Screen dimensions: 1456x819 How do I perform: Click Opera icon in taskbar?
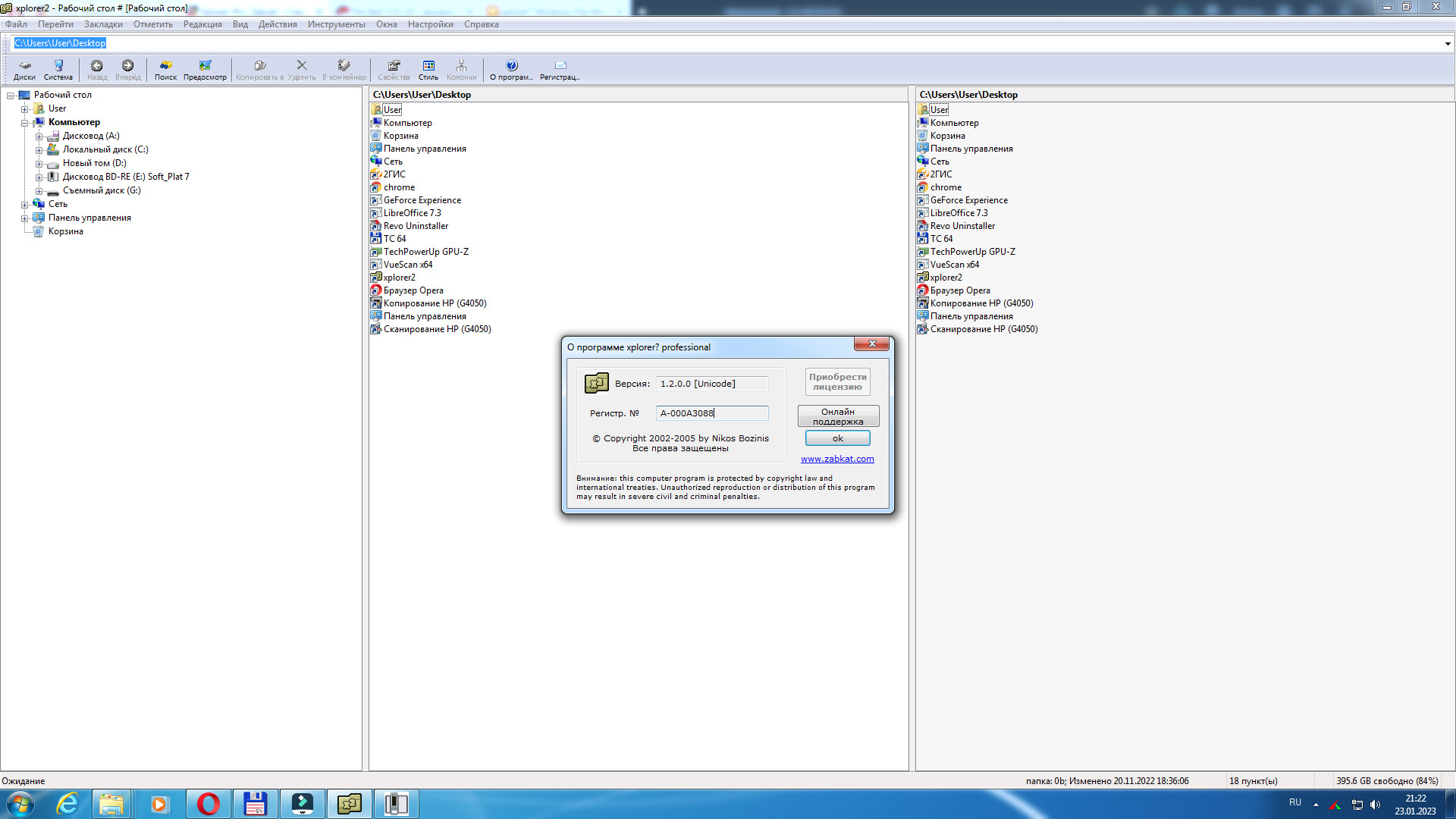[x=208, y=804]
